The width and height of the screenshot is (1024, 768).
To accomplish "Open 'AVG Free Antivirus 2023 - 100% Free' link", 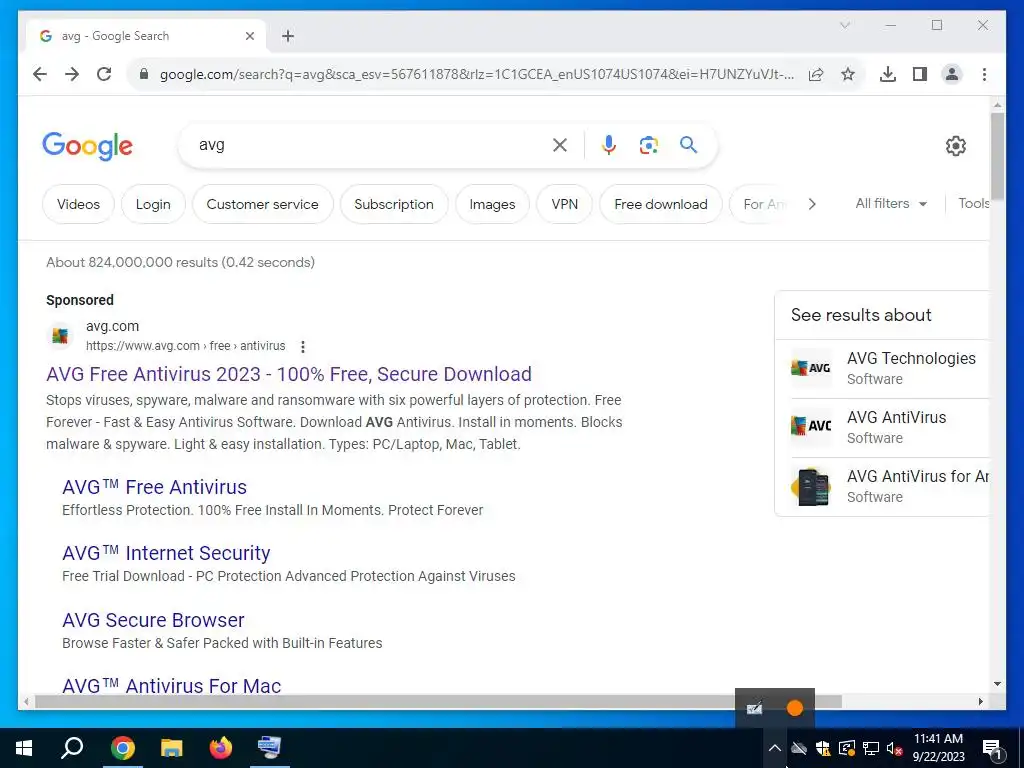I will coord(289,374).
